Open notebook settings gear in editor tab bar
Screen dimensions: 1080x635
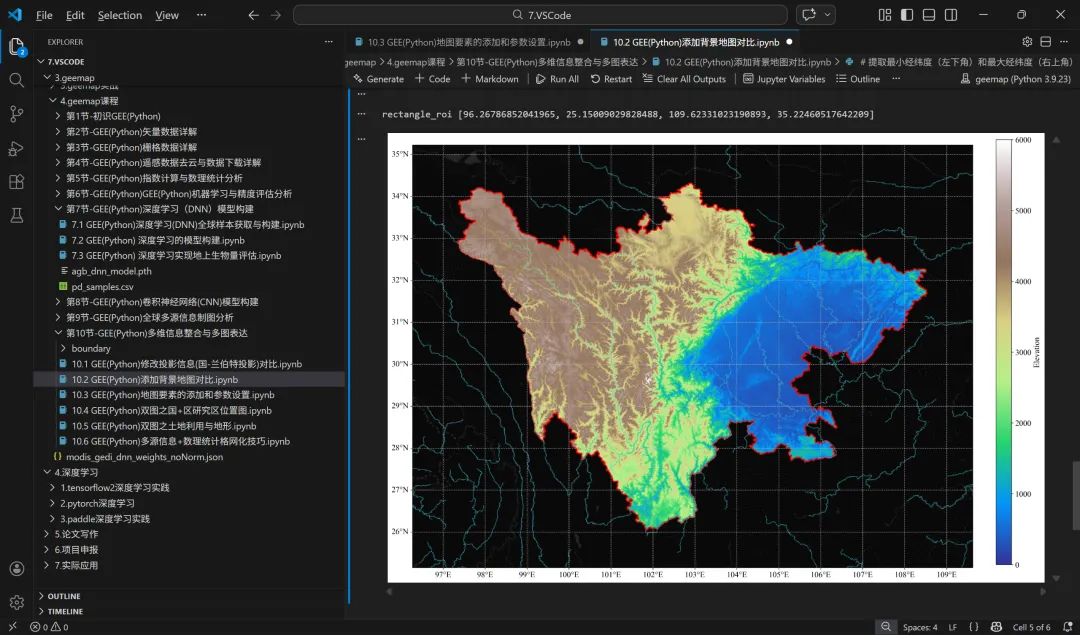(1027, 41)
